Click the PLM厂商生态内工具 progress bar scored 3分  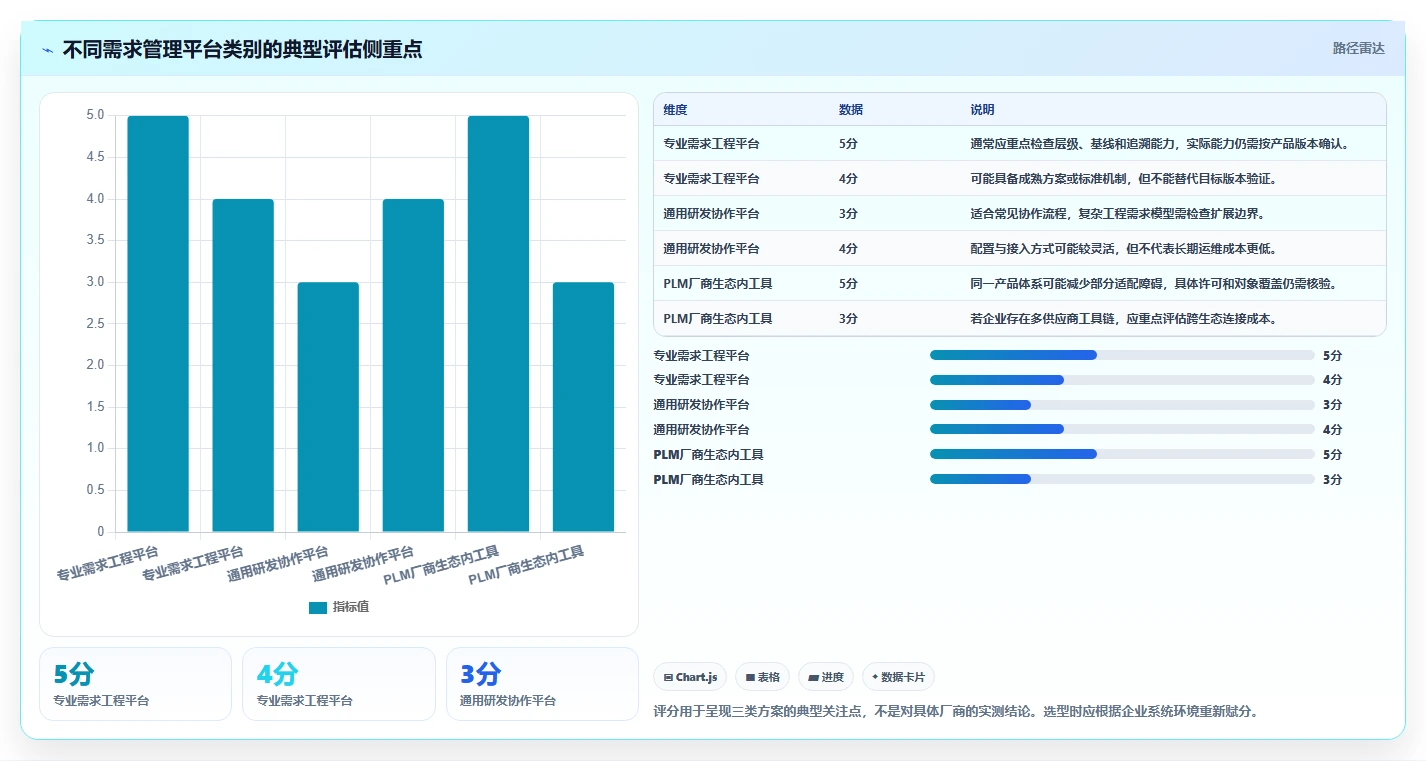pos(1122,479)
